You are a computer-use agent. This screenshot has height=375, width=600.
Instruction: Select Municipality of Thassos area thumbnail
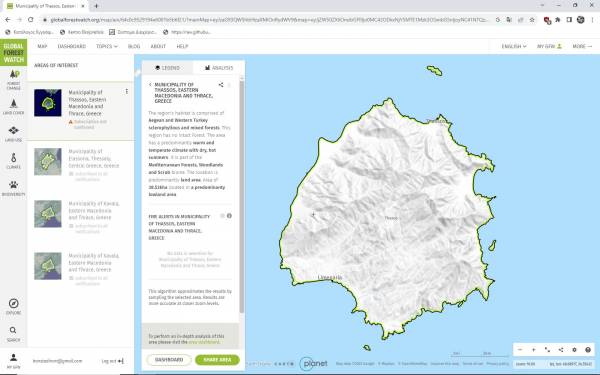click(x=47, y=103)
